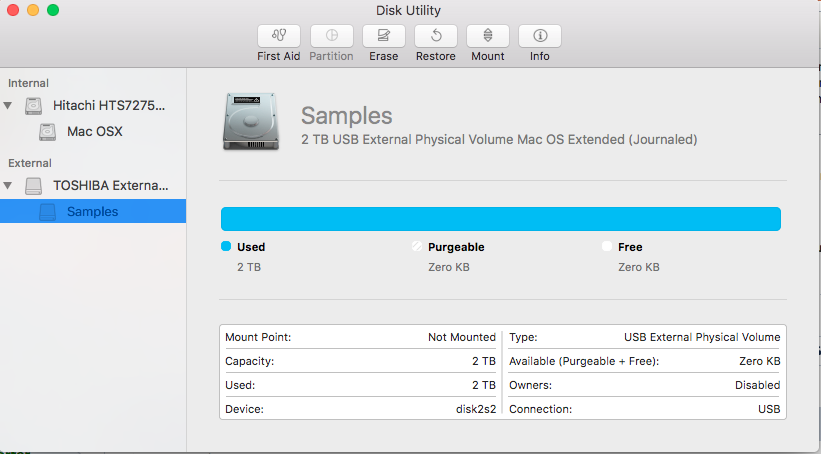Screen dimensions: 821x454
Task: Click the blue disk usage bar
Action: pyautogui.click(x=501, y=219)
